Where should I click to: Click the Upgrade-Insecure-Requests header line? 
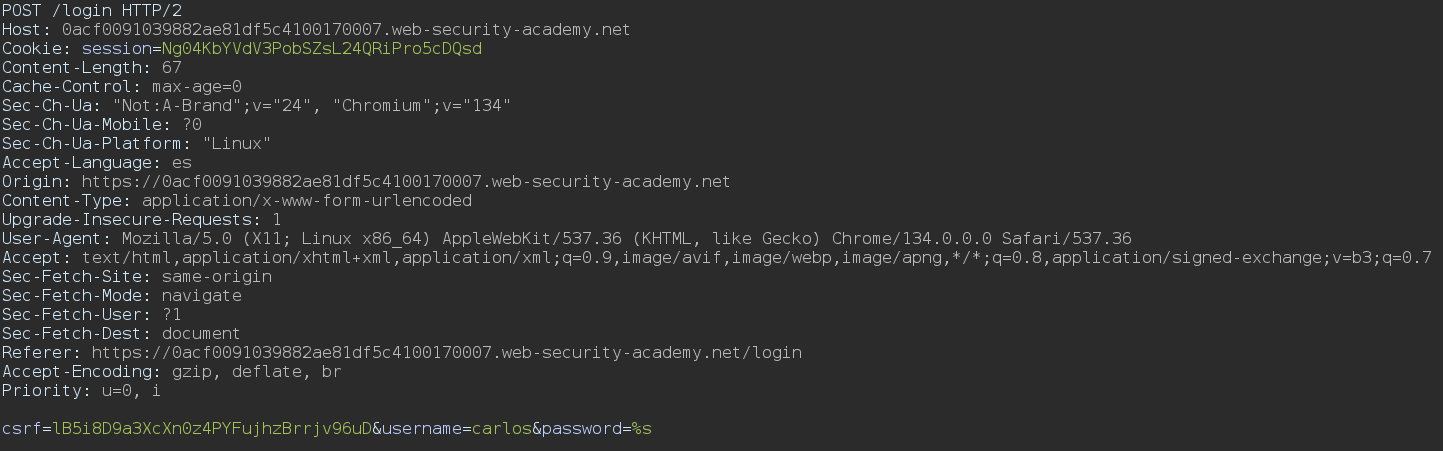click(142, 219)
